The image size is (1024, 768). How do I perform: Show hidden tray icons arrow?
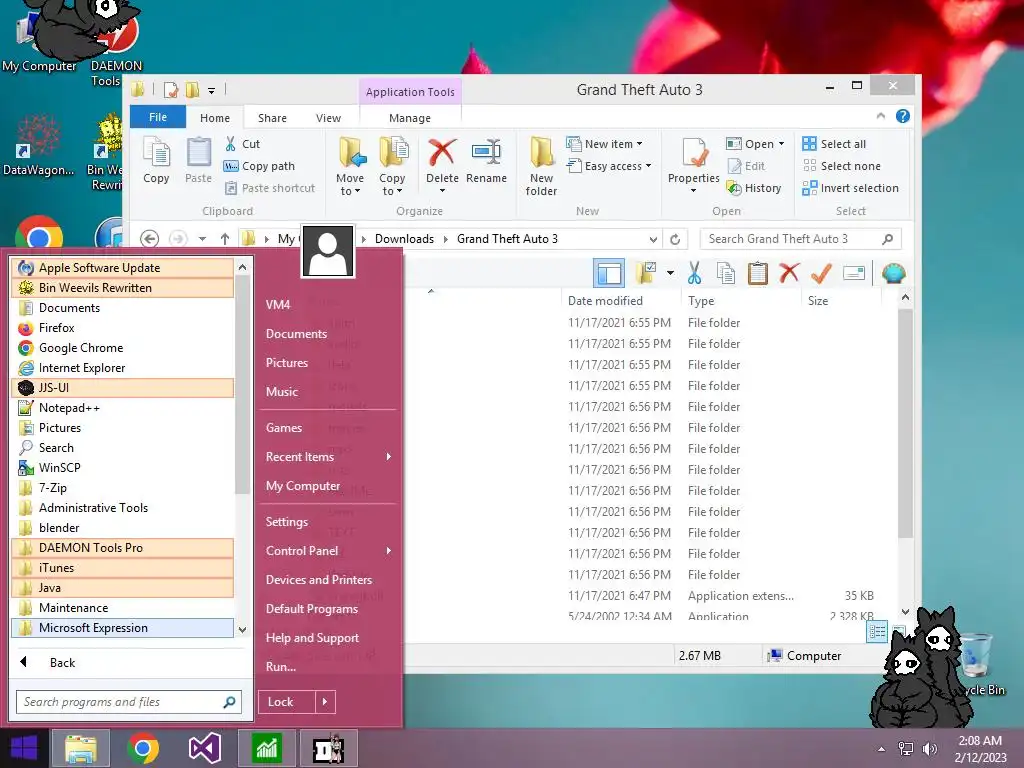pyautogui.click(x=882, y=749)
